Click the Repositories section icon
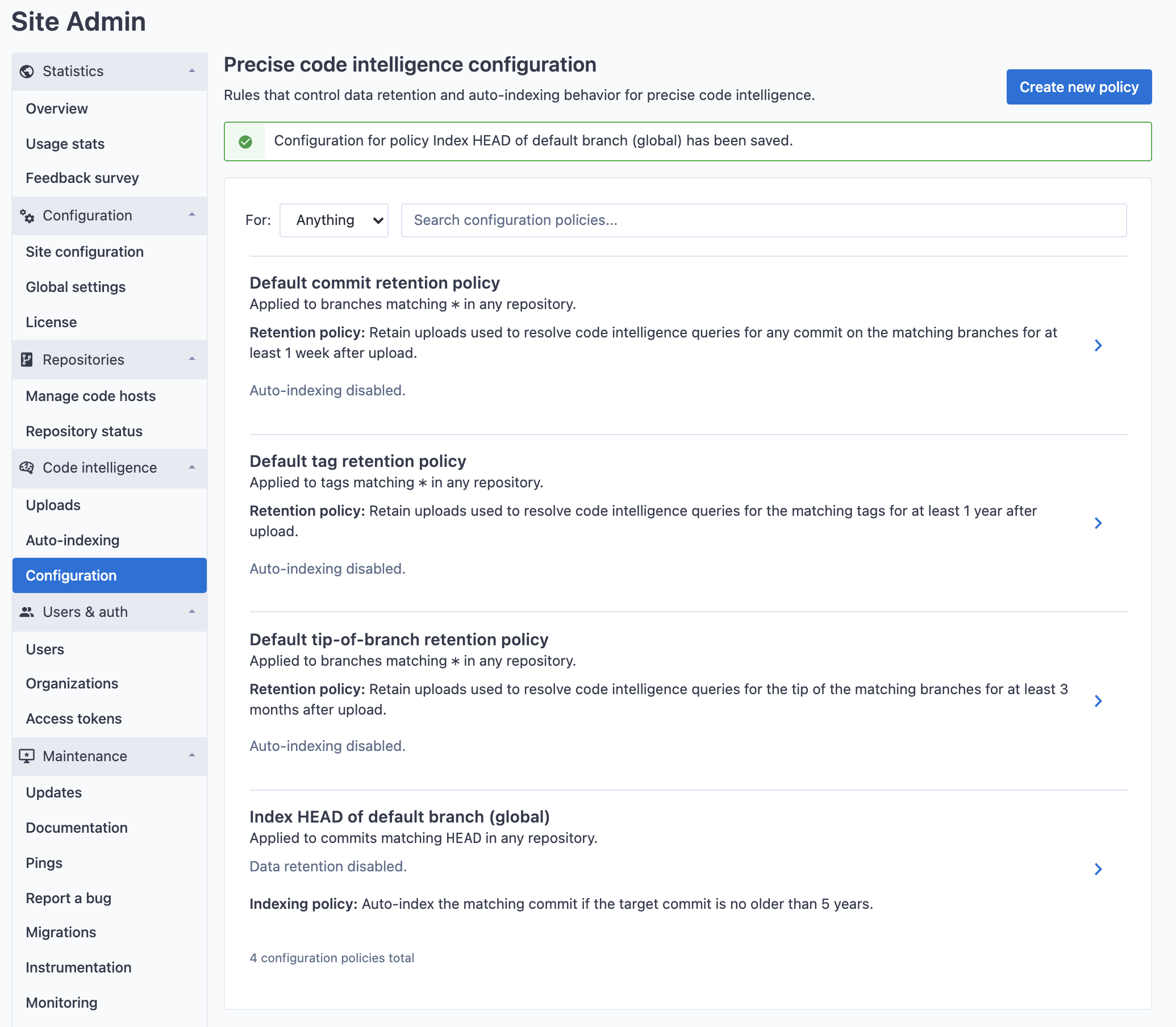Screen dimensions: 1176x1027 coord(26,360)
